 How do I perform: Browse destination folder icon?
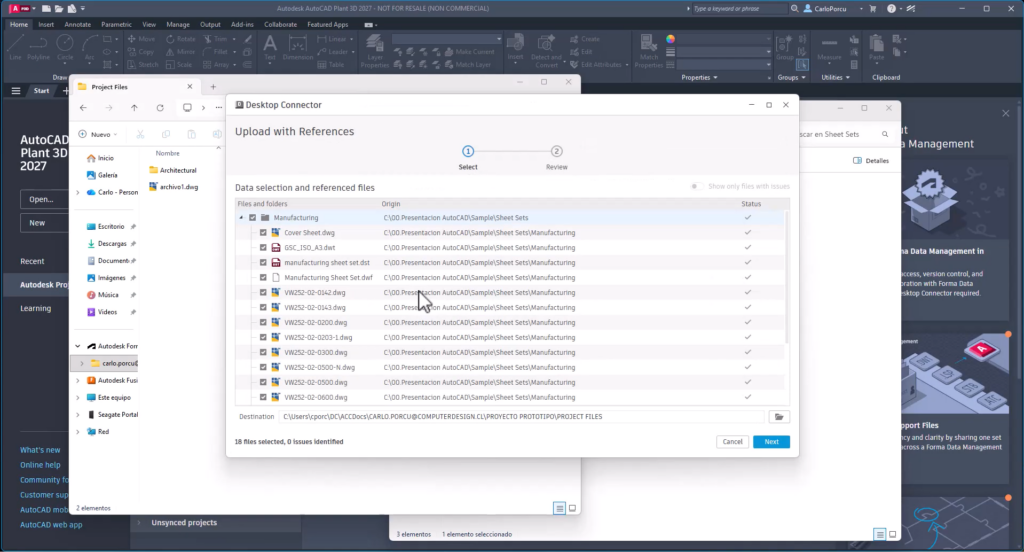(x=779, y=417)
